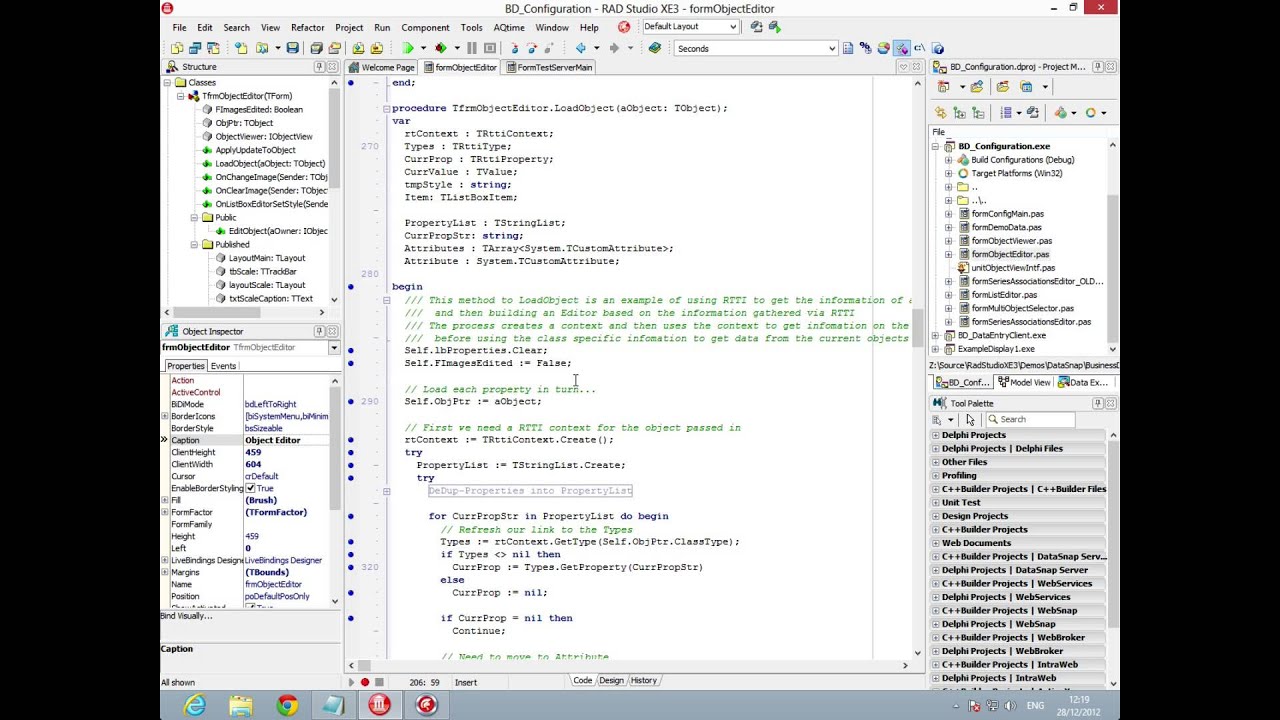Expand formConfigMain.pas in Project Manager
The width and height of the screenshot is (1280, 720).
click(949, 214)
